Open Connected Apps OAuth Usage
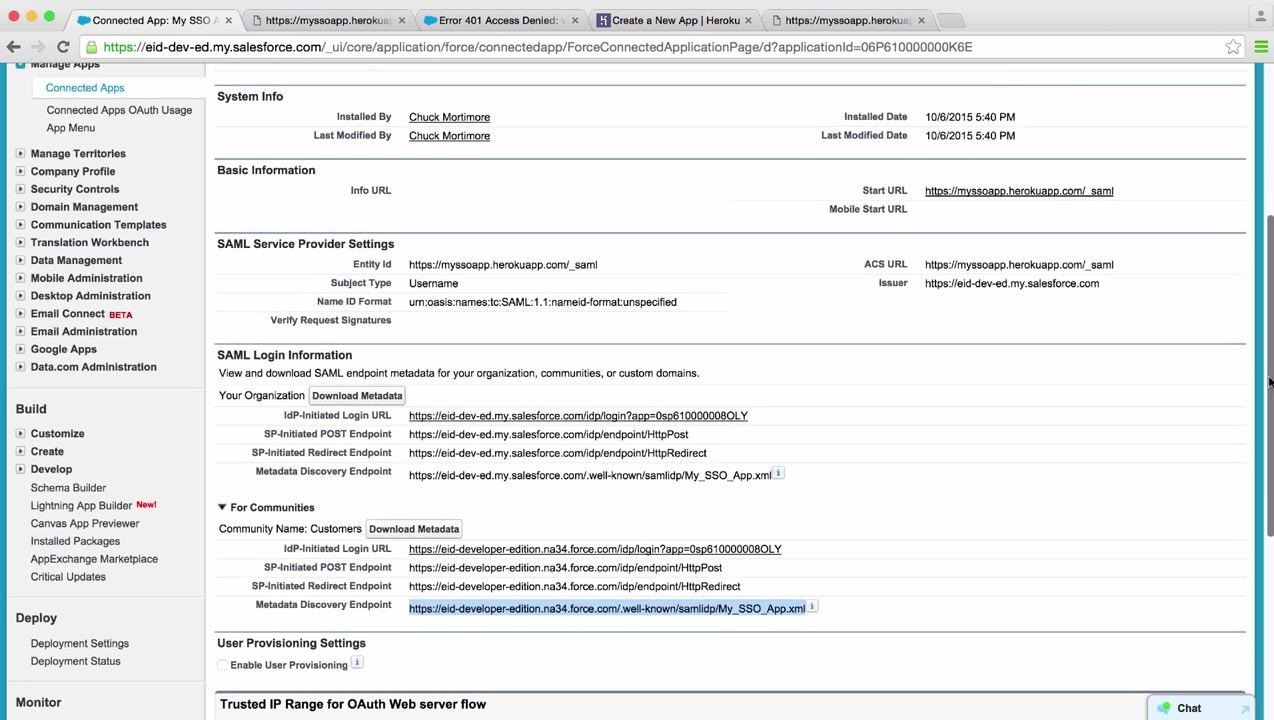This screenshot has height=720, width=1274. pos(119,110)
